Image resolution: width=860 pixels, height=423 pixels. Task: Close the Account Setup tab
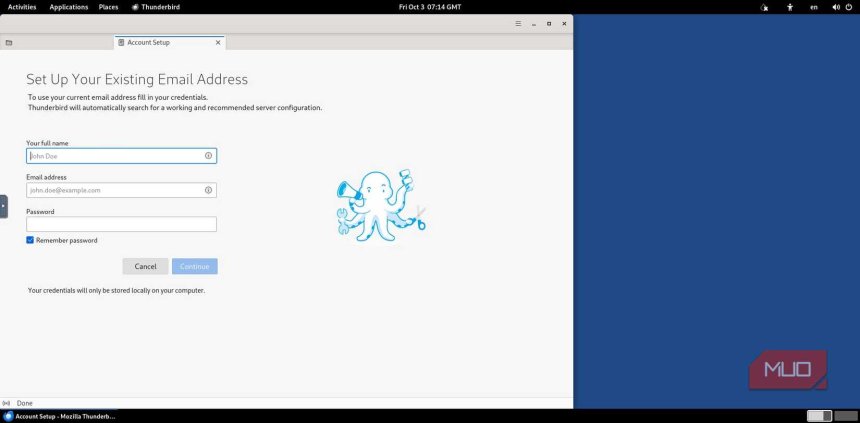(218, 43)
